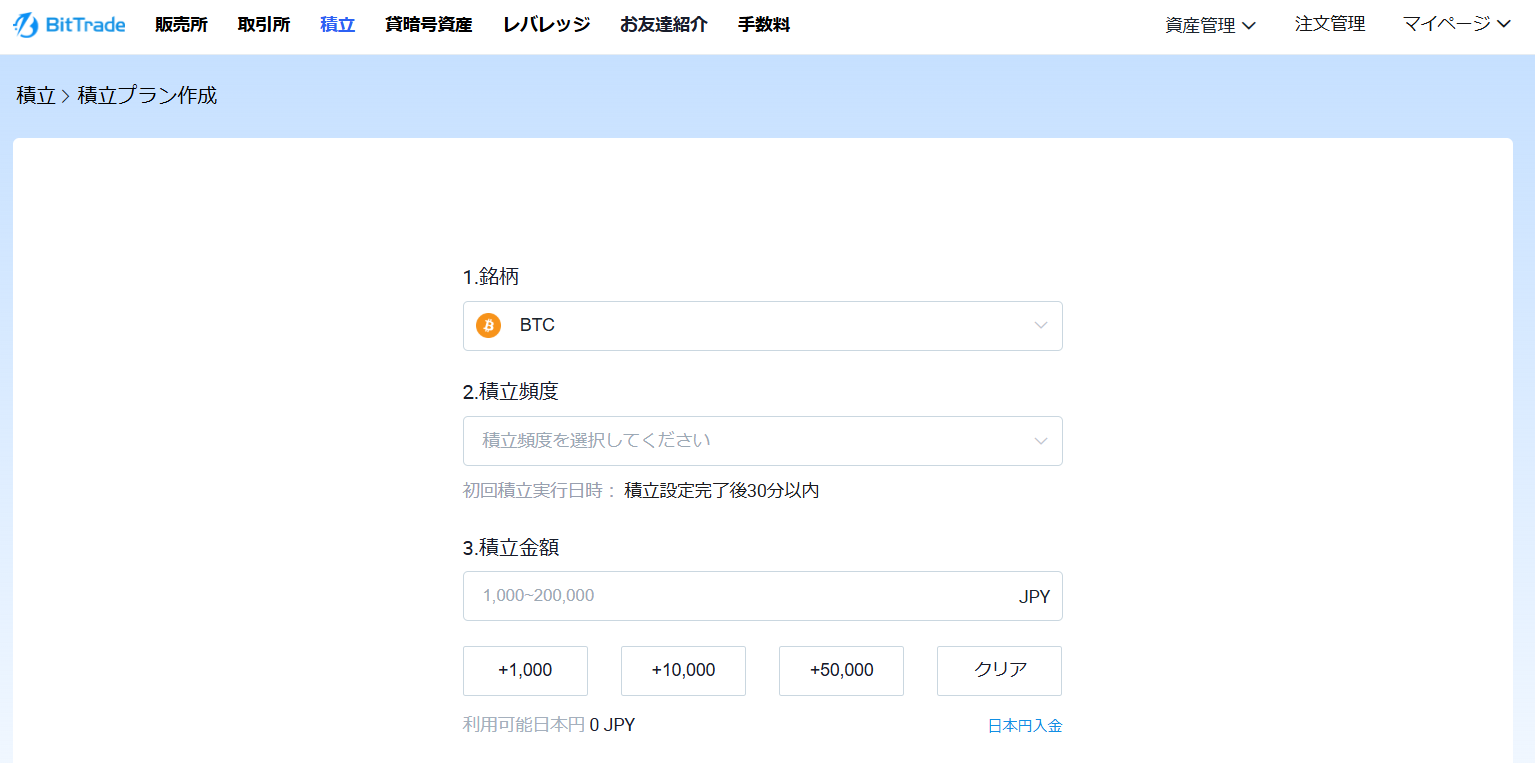The image size is (1535, 763).
Task: Click the BitTrade logo
Action: tap(67, 24)
